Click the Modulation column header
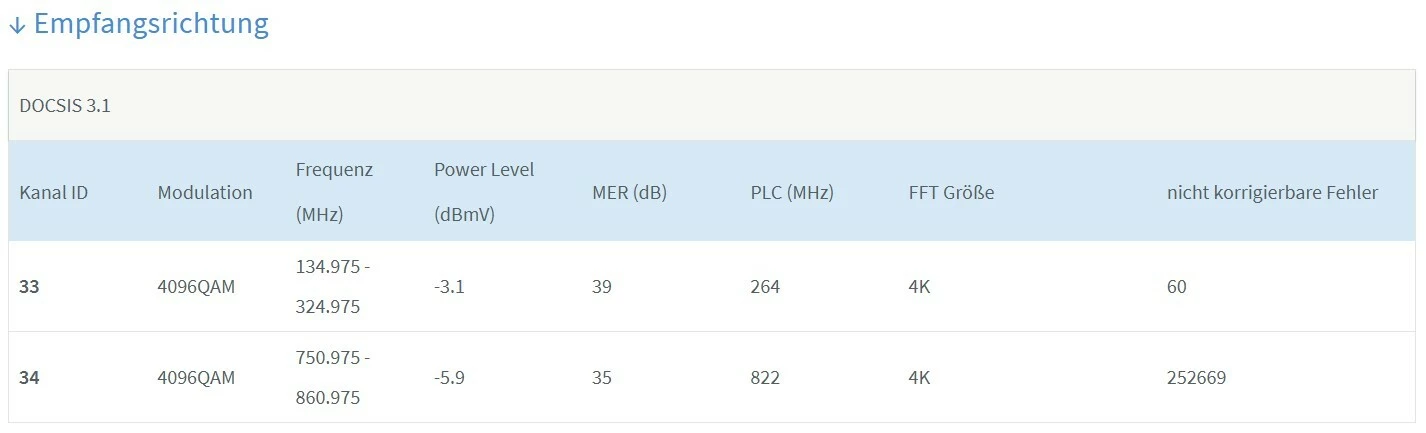1426x433 pixels. (205, 192)
